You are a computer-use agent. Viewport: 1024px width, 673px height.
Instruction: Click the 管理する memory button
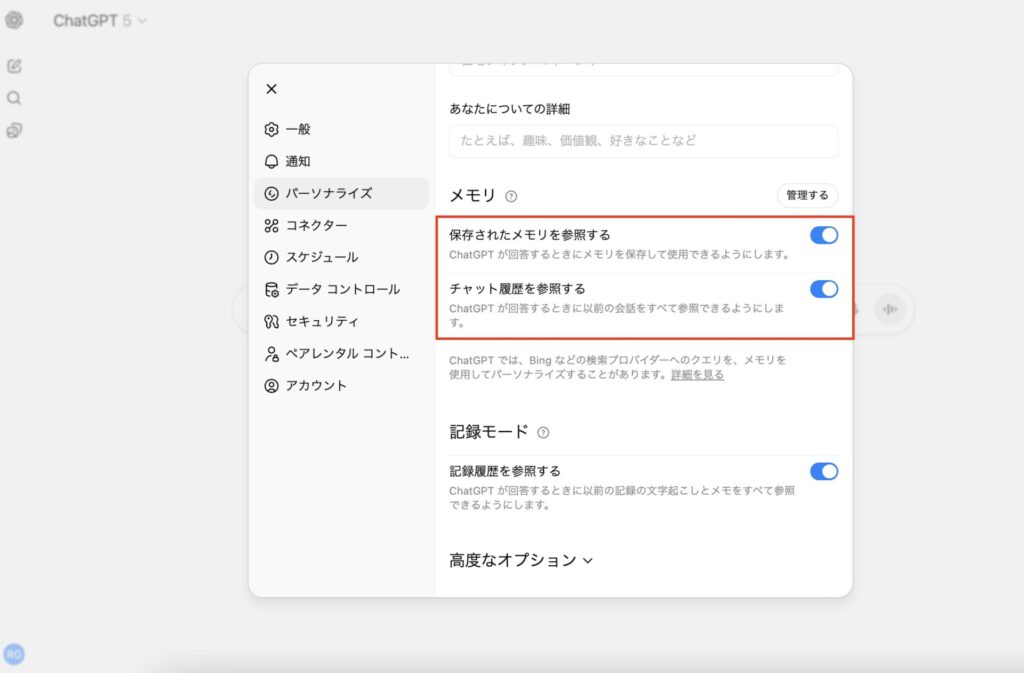pos(807,195)
